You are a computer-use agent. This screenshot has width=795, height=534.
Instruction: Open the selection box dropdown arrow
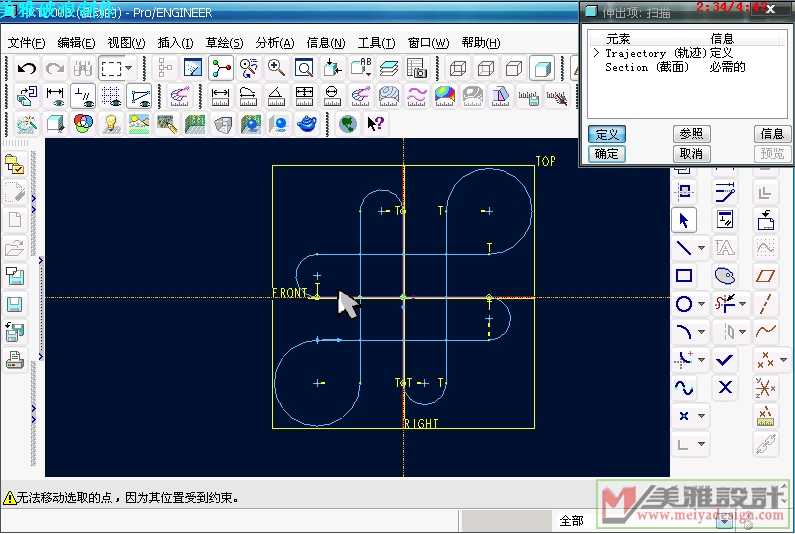[x=129, y=67]
